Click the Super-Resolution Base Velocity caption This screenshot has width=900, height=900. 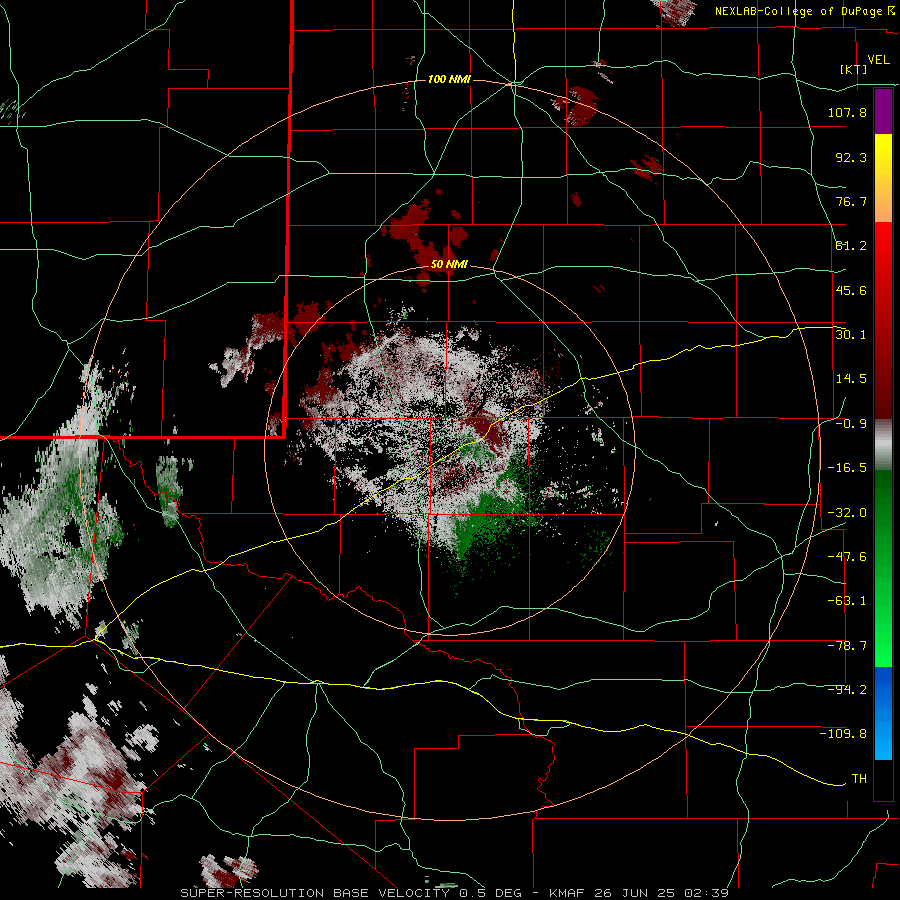click(x=455, y=893)
